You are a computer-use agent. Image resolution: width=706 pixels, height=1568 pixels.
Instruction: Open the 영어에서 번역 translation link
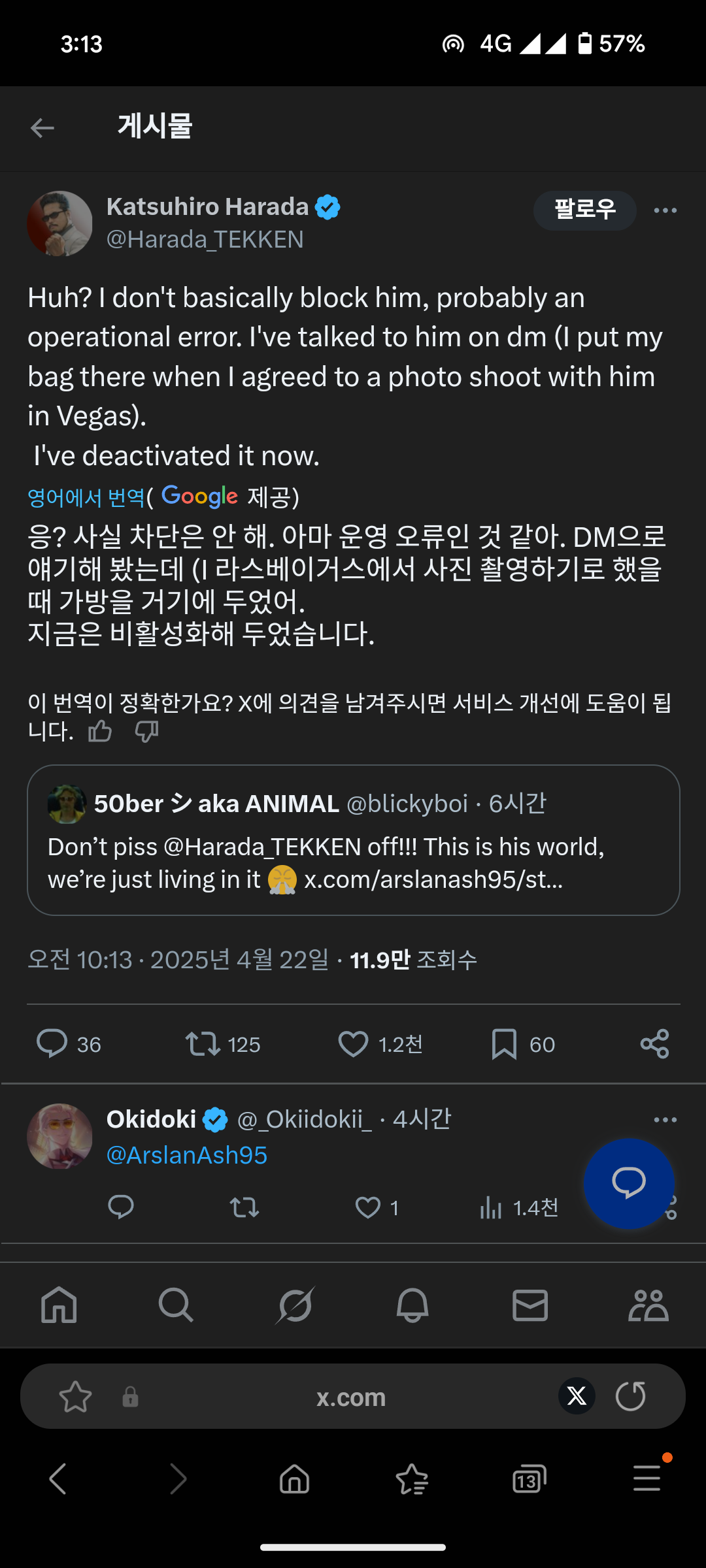[x=86, y=498]
